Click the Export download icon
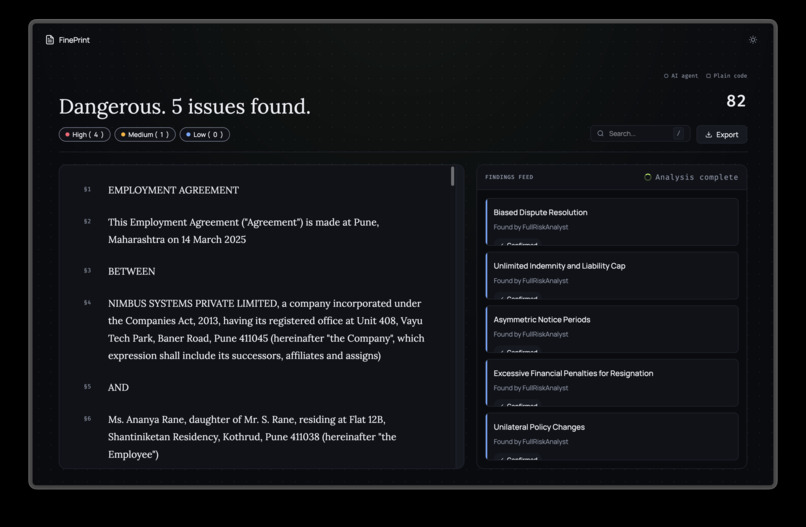This screenshot has width=806, height=527. point(708,135)
